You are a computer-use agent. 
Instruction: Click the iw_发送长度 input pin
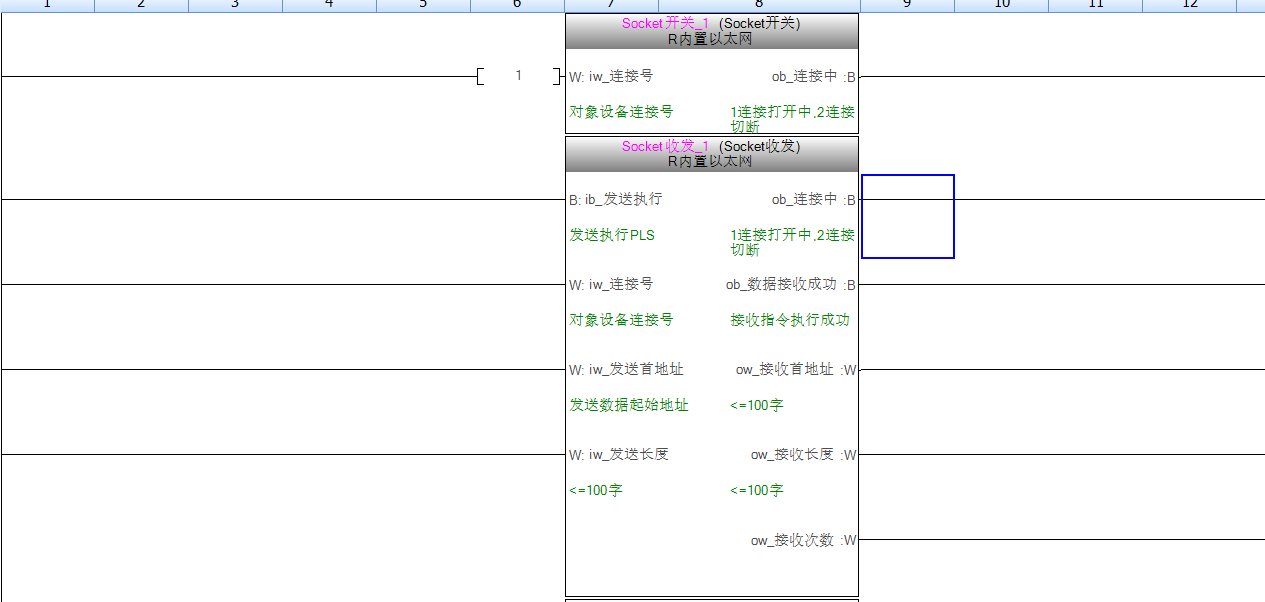pyautogui.click(x=618, y=455)
